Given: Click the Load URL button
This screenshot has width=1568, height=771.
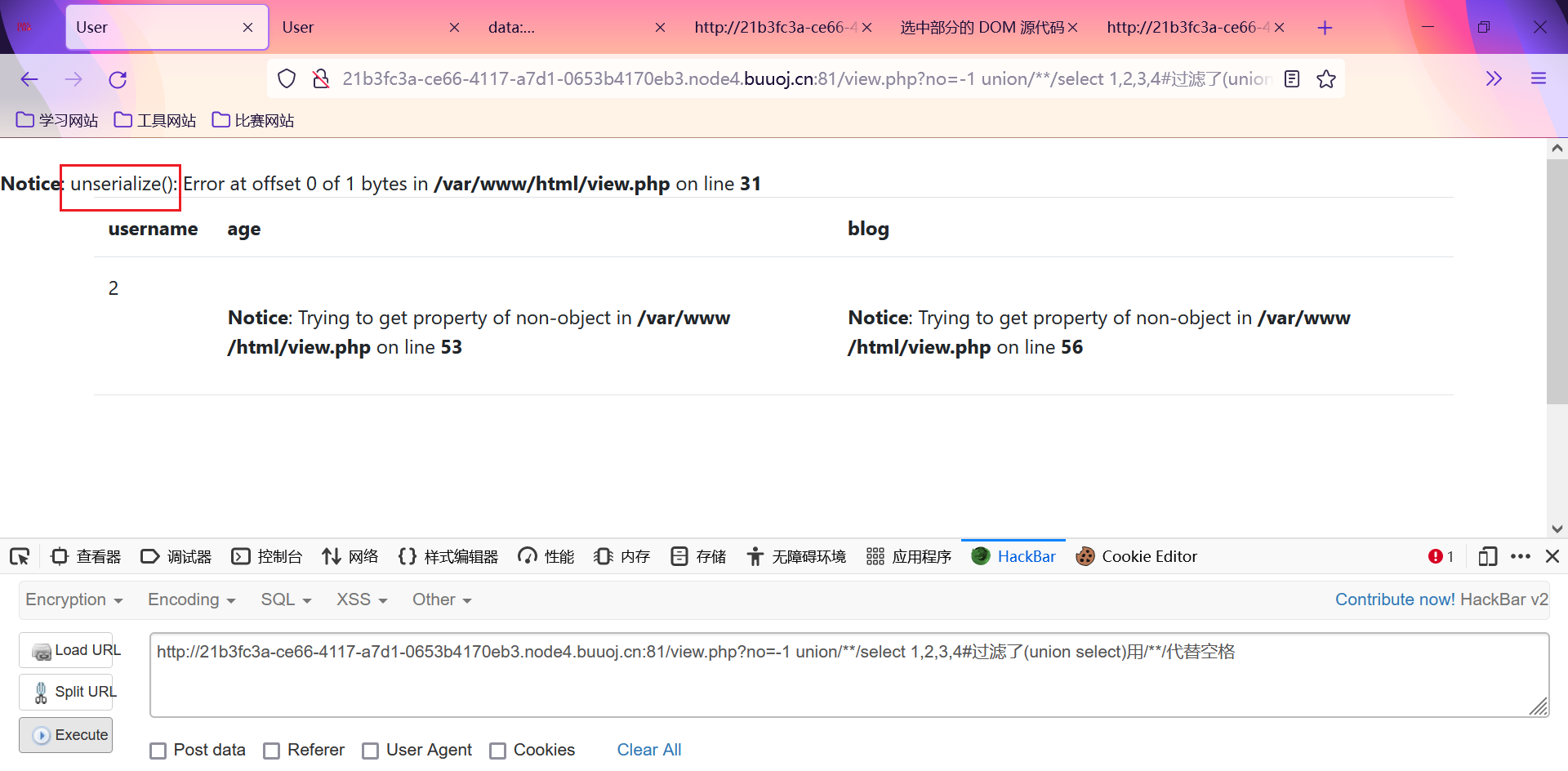Looking at the screenshot, I should tap(66, 650).
